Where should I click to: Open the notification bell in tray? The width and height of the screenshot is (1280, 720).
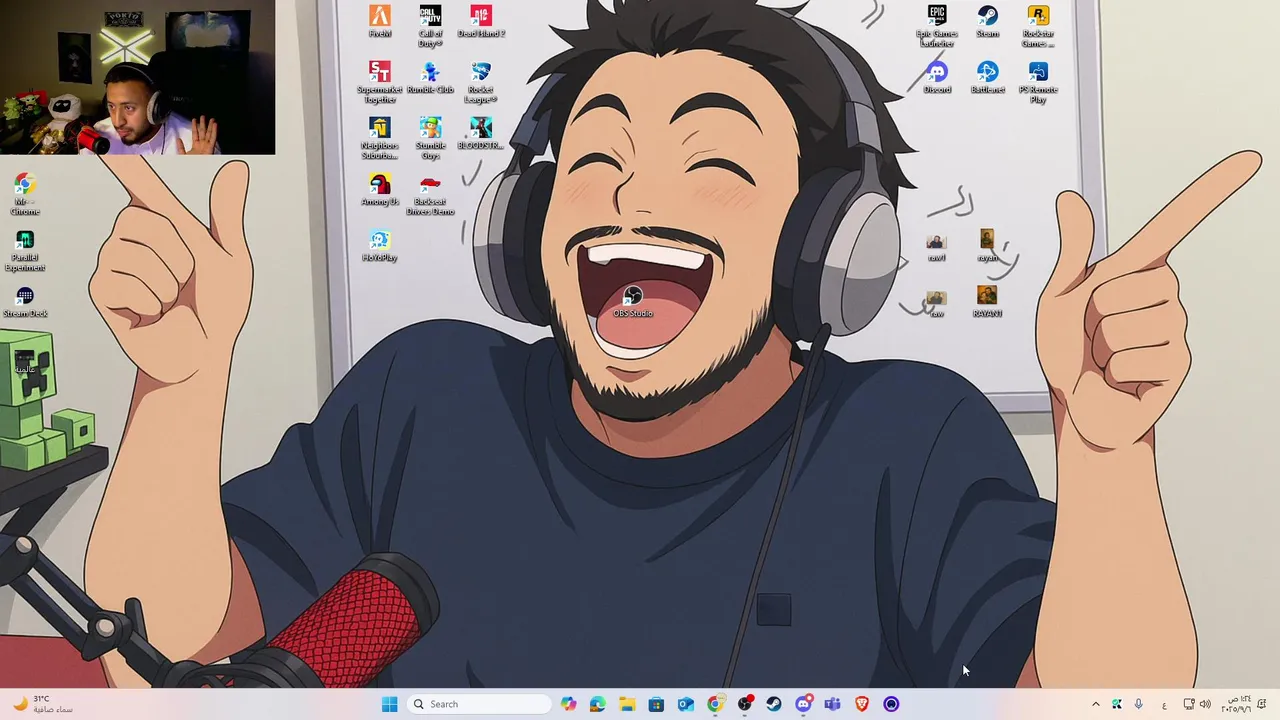tap(1263, 704)
